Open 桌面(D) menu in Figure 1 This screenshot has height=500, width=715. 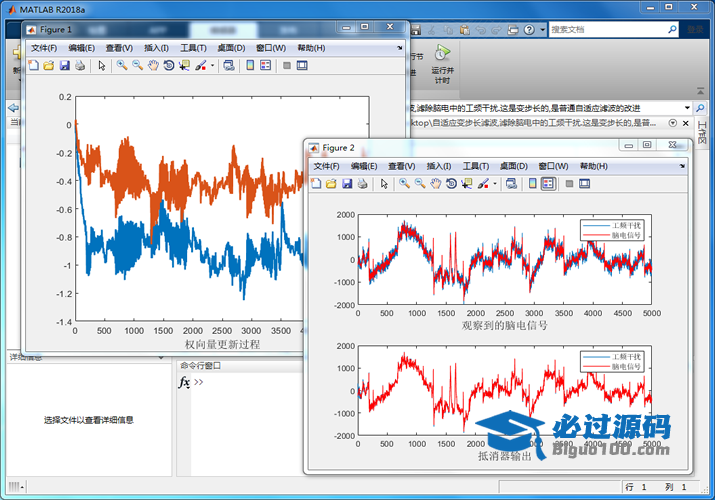tap(231, 48)
